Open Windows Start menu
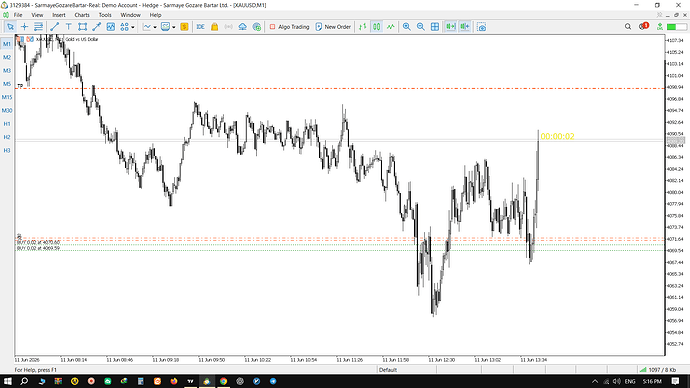The height and width of the screenshot is (388, 690). point(7,381)
